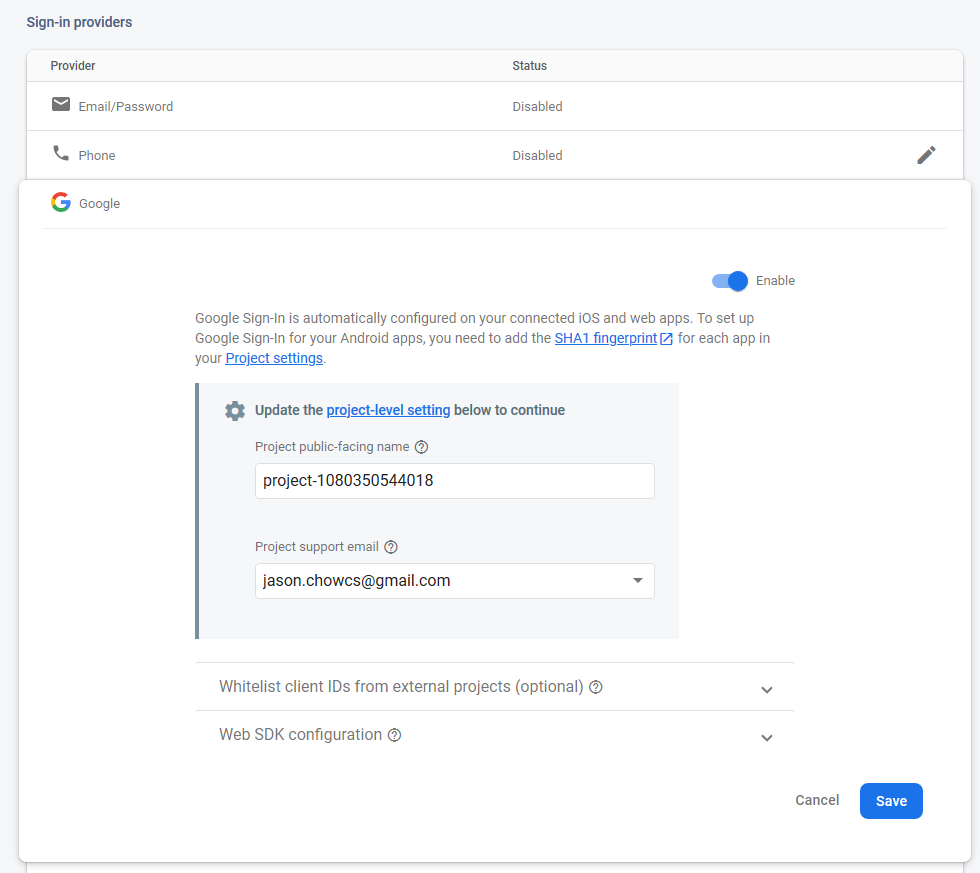Click the Google logo icon

(x=61, y=203)
